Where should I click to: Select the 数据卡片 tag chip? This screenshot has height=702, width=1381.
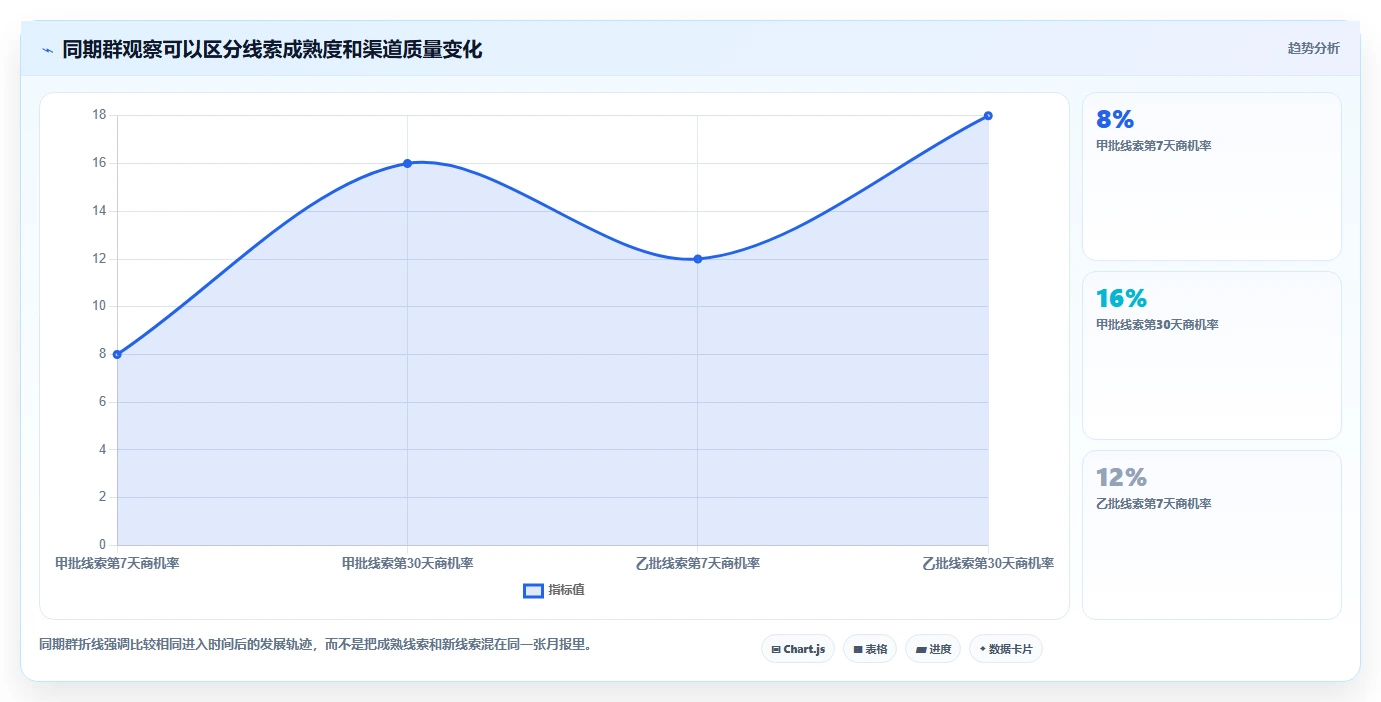click(x=1006, y=649)
